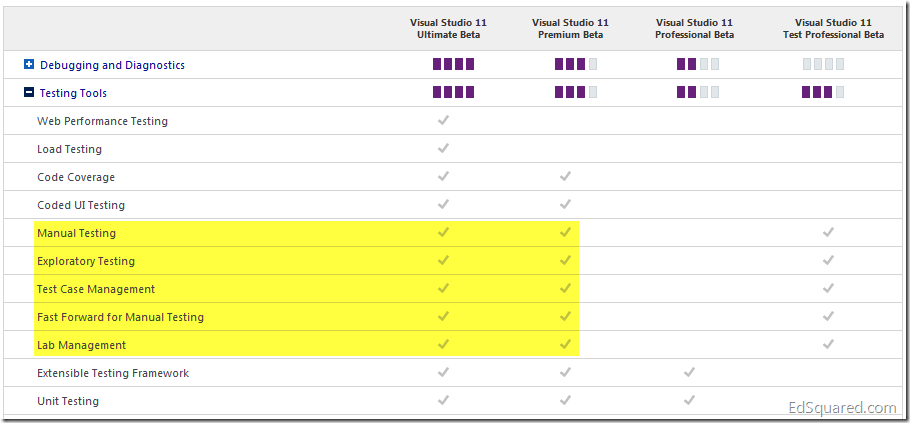910x423 pixels.
Task: Click Test Professional rating bar for Testing Tools
Action: 823,92
